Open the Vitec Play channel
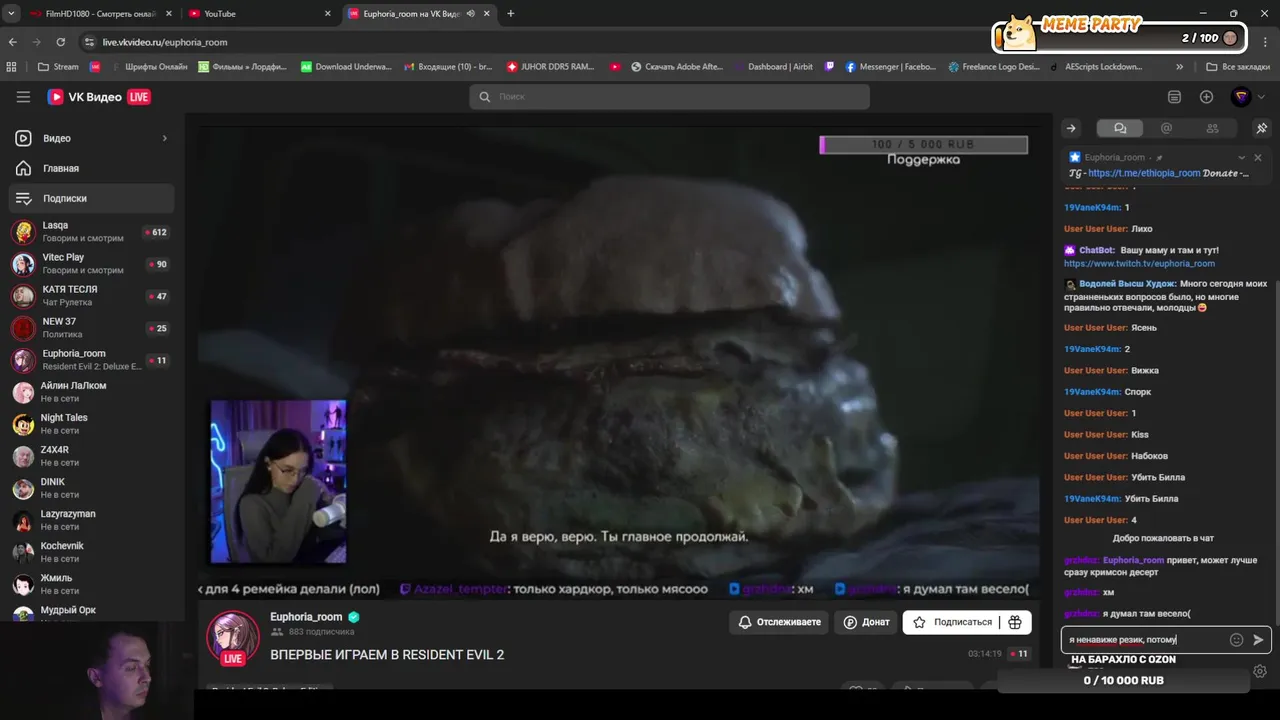This screenshot has height=720, width=1280. coord(91,264)
